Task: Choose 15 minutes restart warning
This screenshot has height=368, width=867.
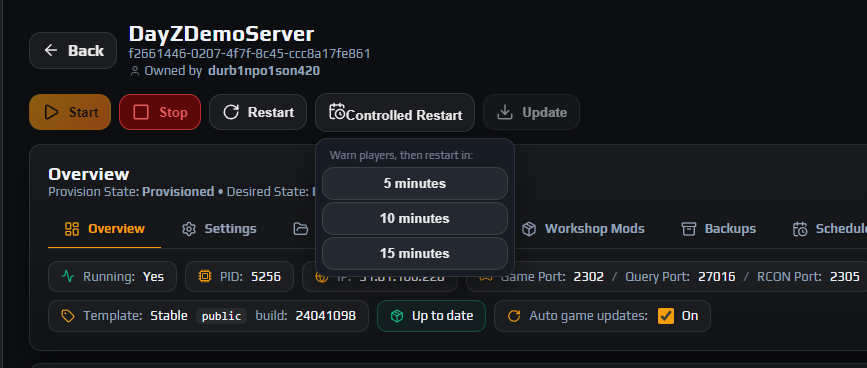Action: (x=415, y=254)
